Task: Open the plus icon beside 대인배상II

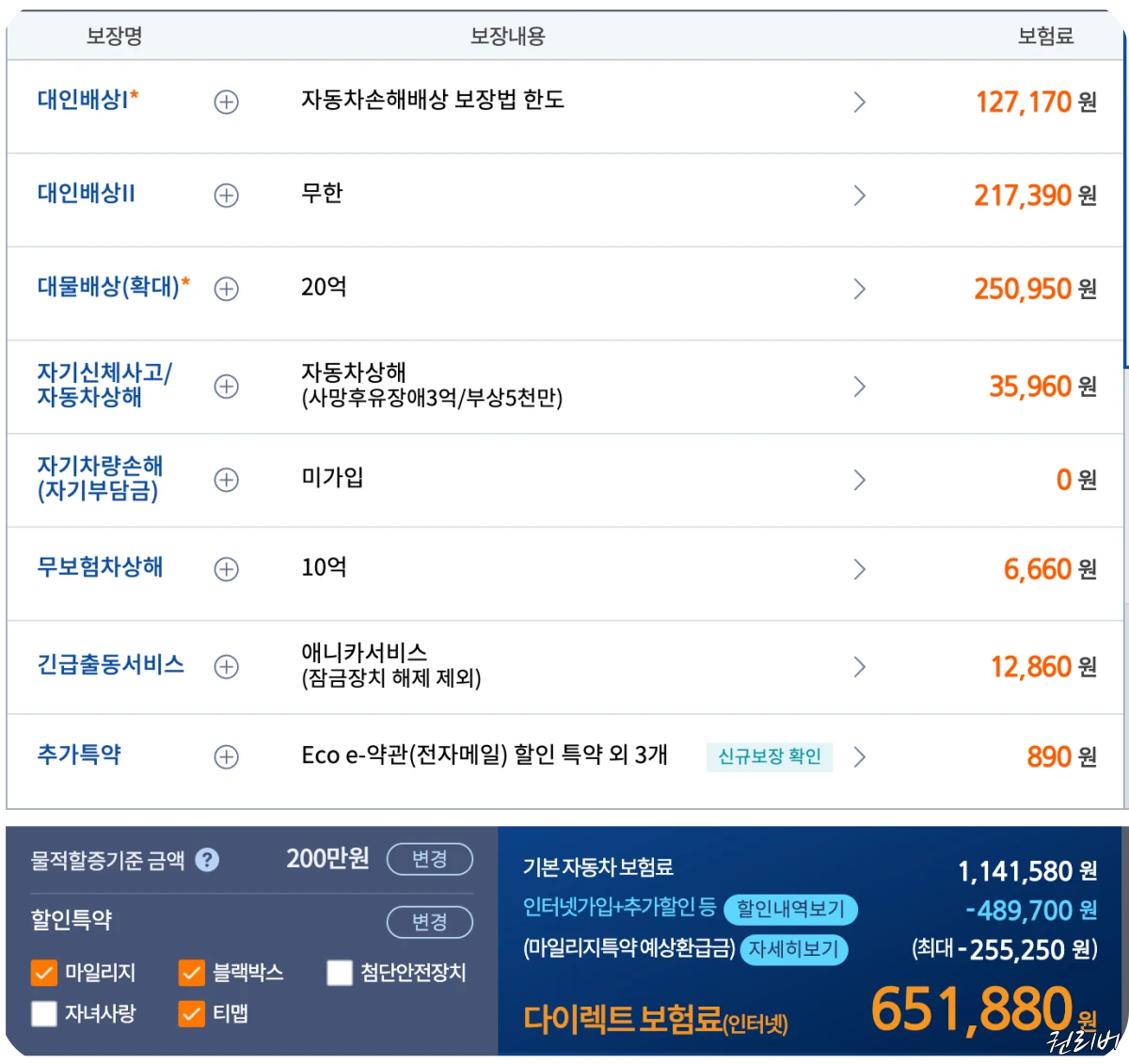Action: click(x=226, y=196)
